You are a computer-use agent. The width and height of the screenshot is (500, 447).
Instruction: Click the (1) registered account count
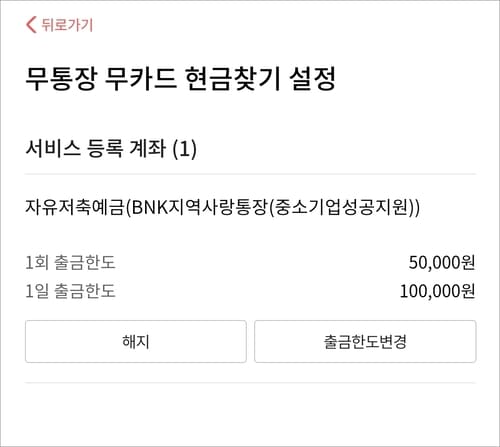tap(184, 149)
